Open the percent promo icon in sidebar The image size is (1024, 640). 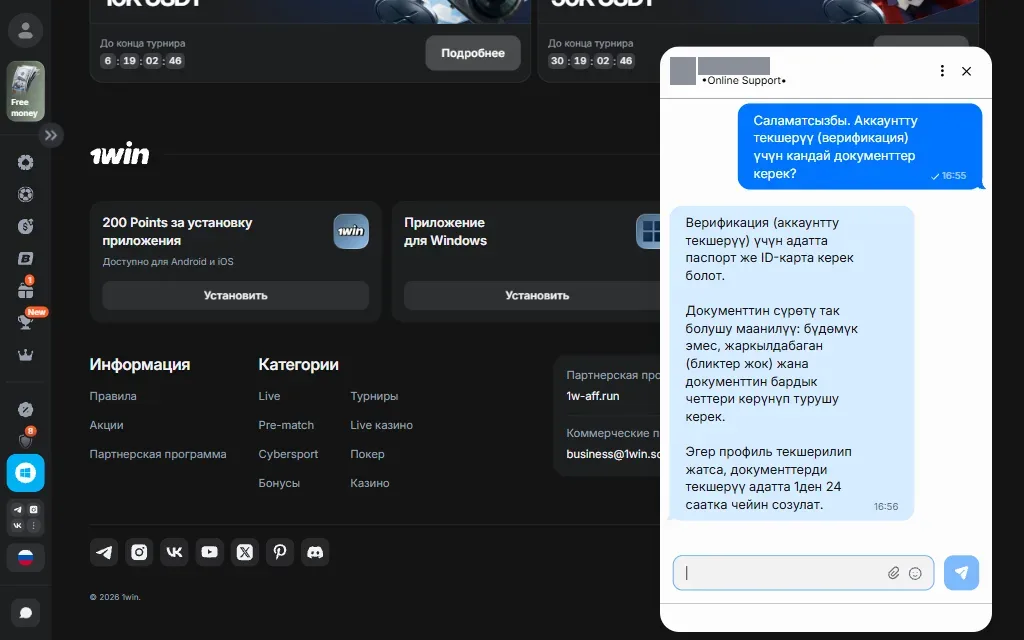point(25,409)
